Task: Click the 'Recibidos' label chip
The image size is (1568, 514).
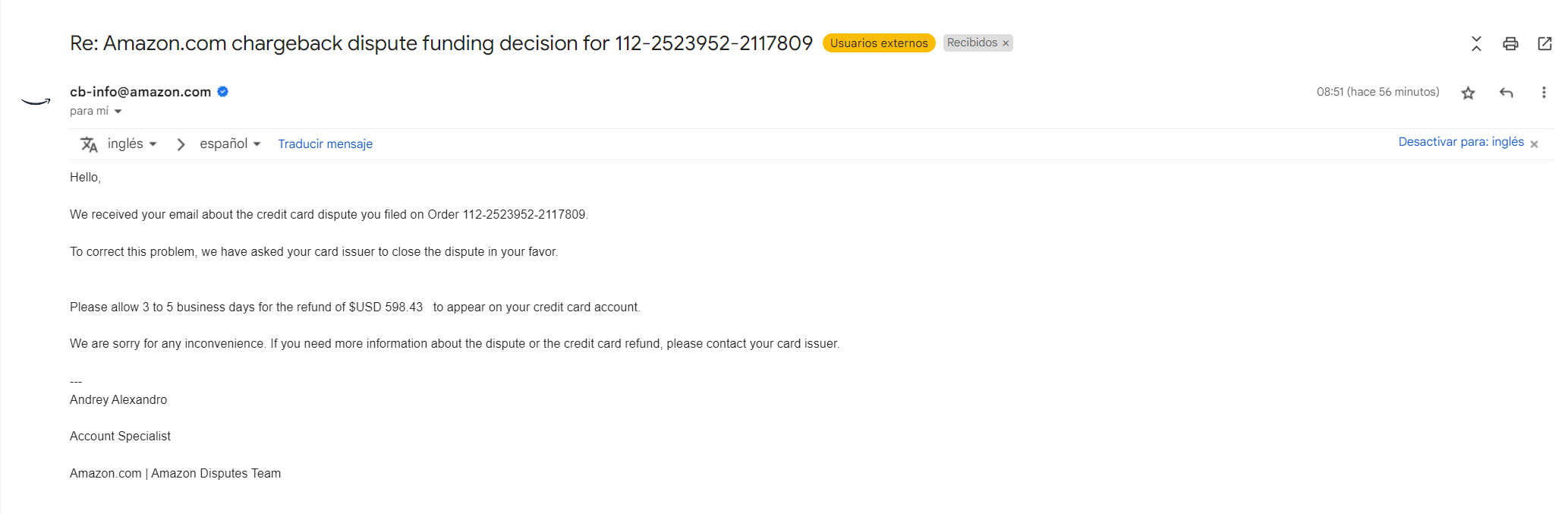Action: 972,43
